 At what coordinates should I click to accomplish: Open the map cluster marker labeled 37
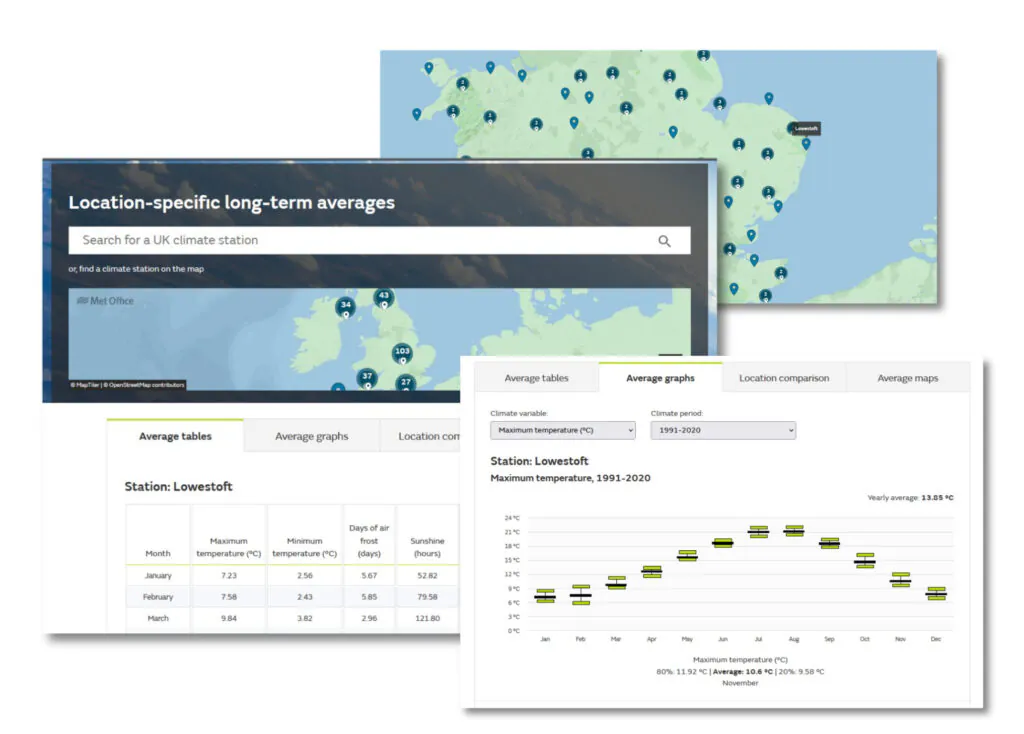pos(367,377)
